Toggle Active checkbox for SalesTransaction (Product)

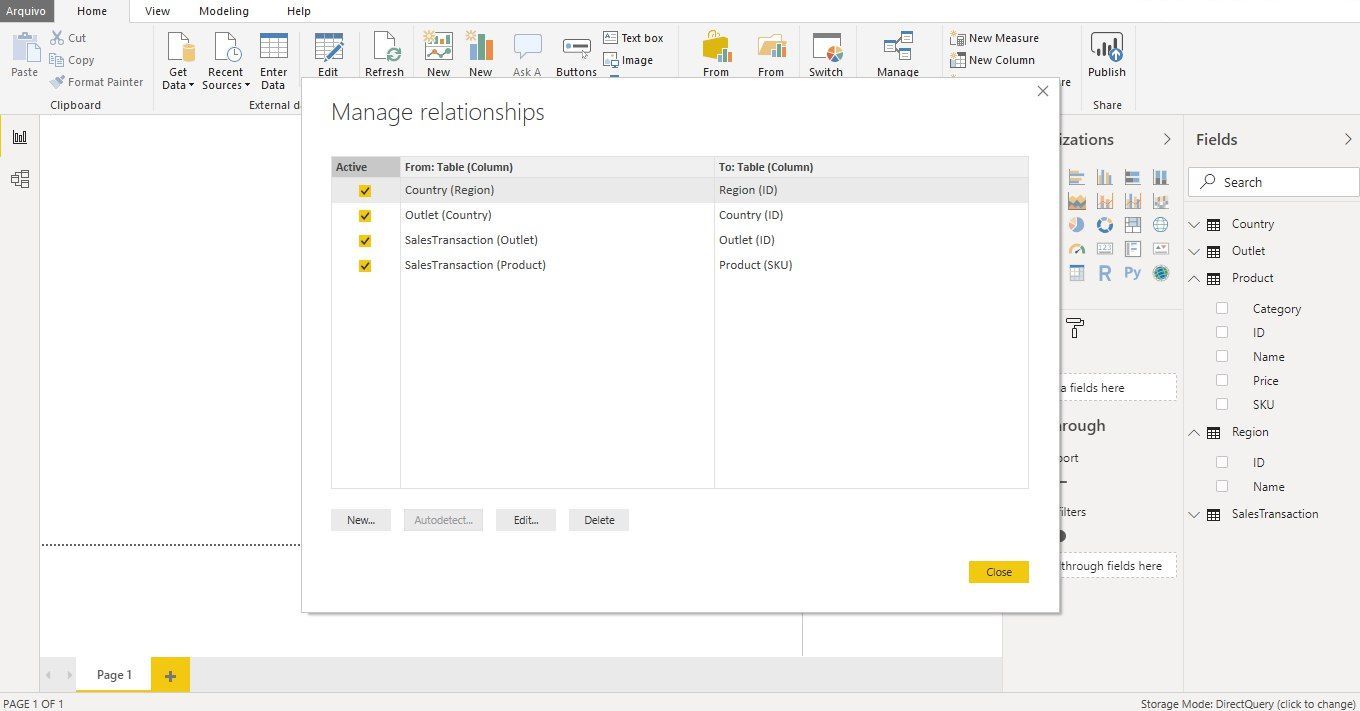pyautogui.click(x=365, y=266)
